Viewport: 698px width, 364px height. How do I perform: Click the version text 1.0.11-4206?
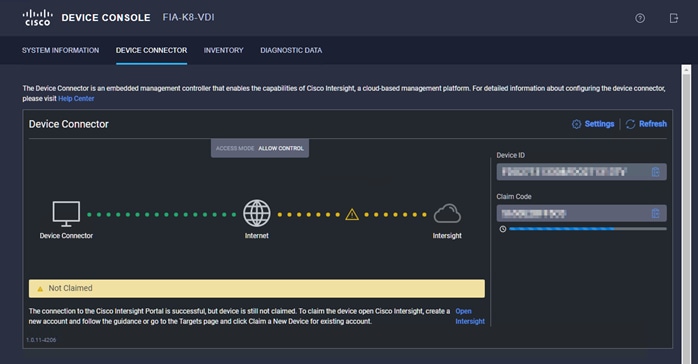pos(41,340)
